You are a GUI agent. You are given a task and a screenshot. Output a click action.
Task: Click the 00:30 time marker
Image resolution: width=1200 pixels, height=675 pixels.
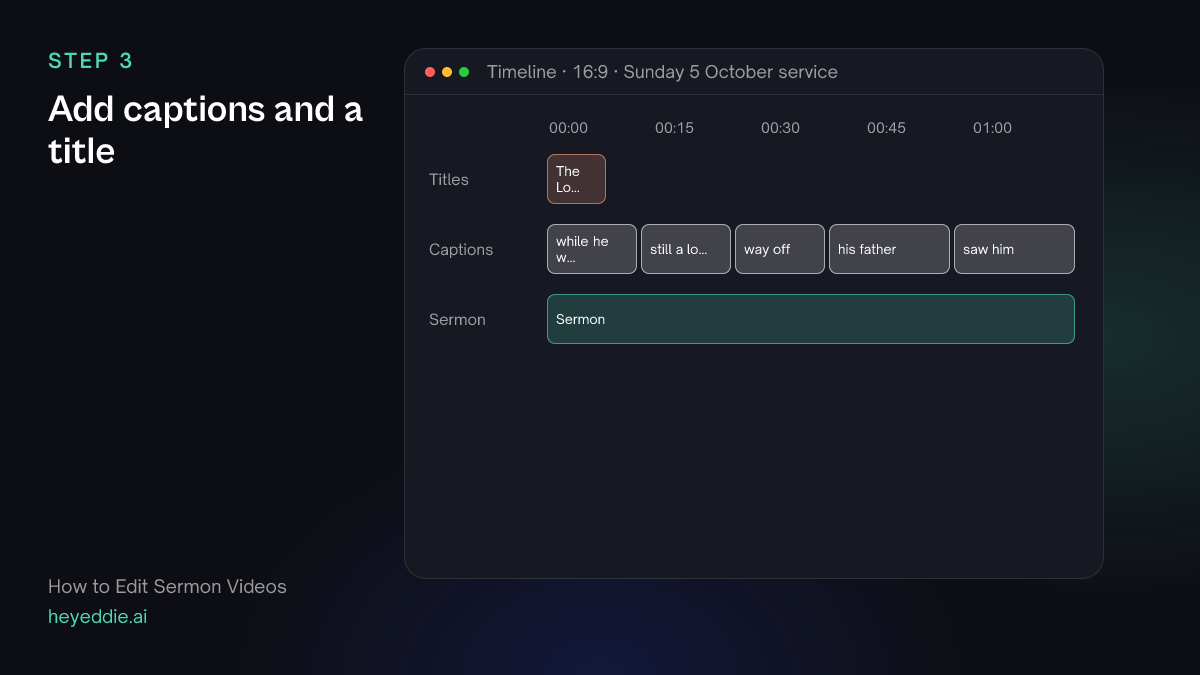780,128
